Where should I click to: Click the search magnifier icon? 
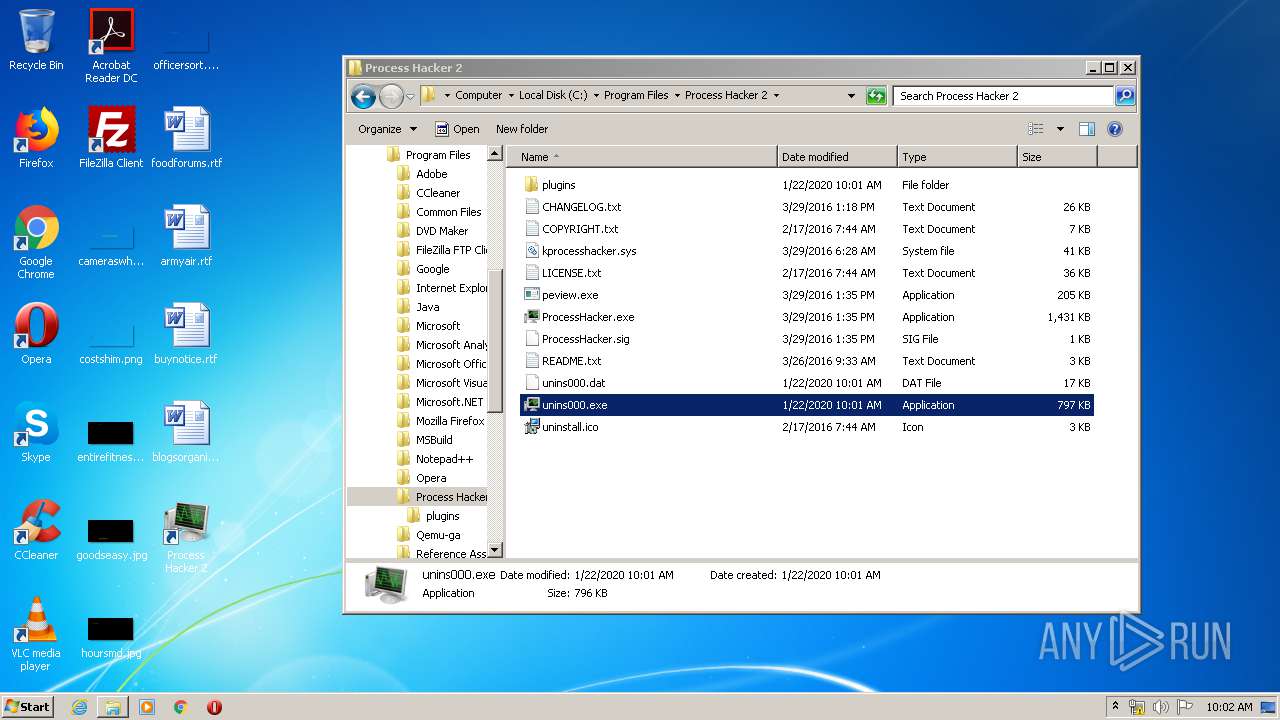1125,96
